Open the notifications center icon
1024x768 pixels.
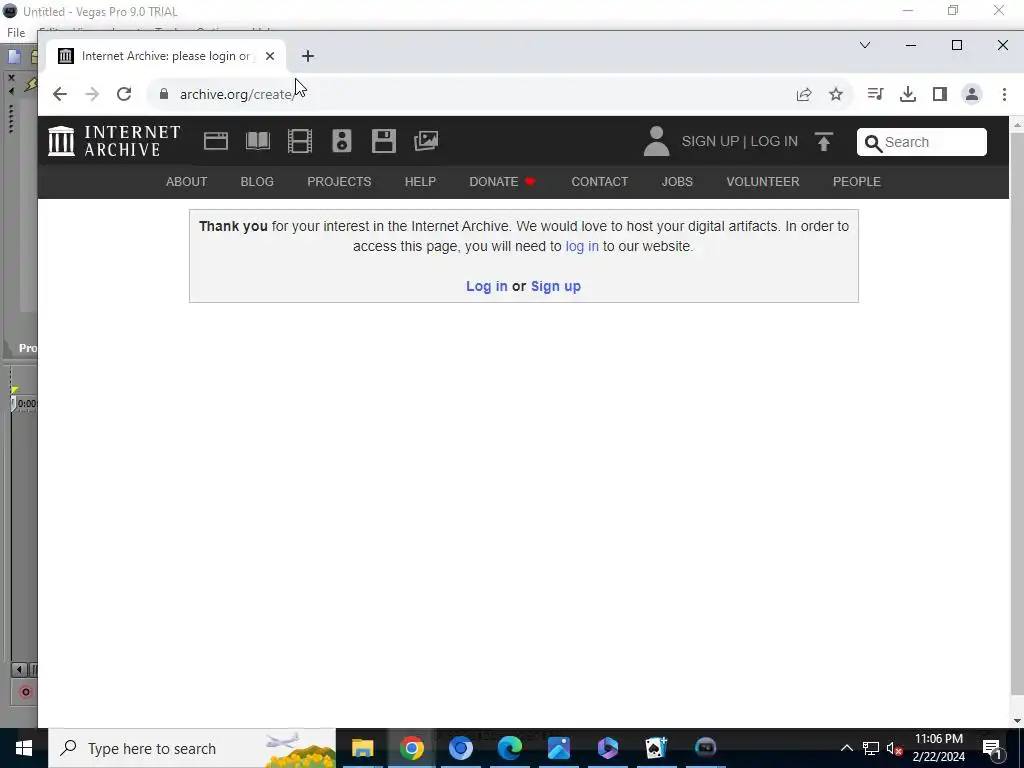993,748
